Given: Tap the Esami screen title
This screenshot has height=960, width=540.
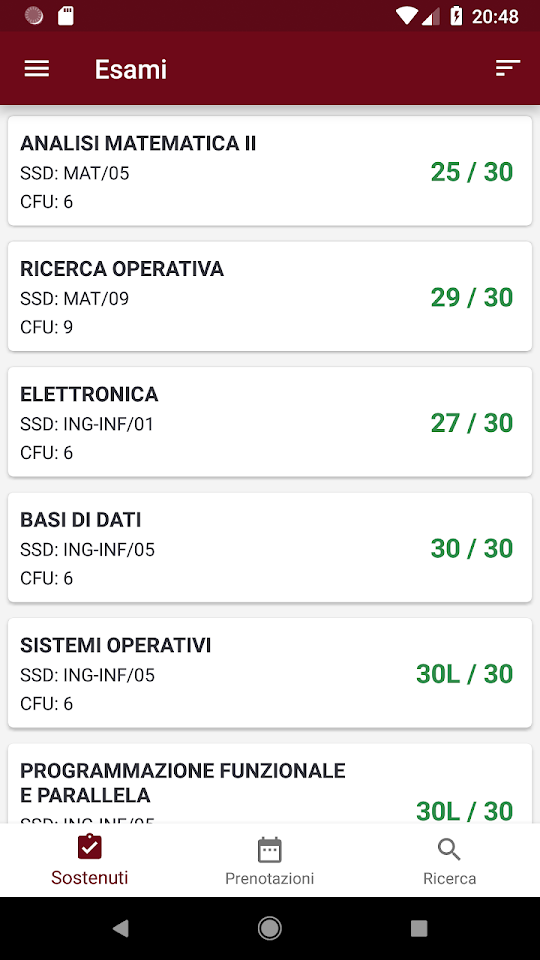Looking at the screenshot, I should point(130,69).
